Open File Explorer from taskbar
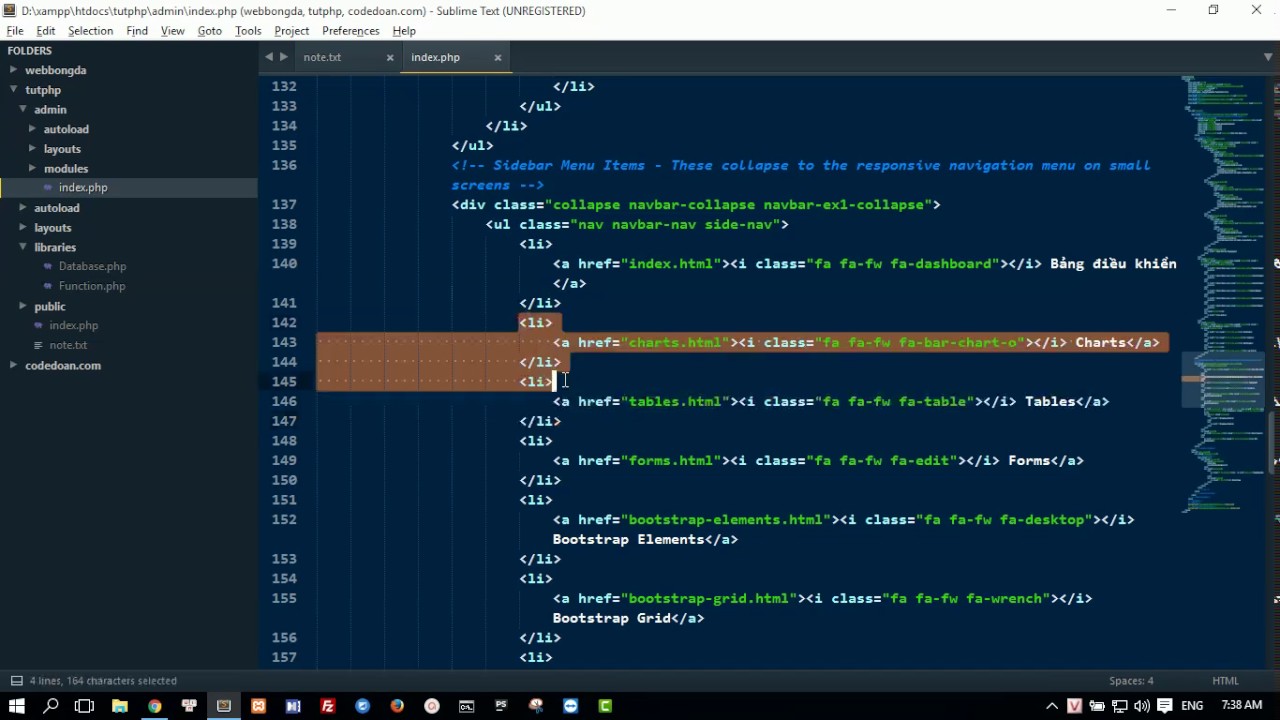 pyautogui.click(x=120, y=706)
